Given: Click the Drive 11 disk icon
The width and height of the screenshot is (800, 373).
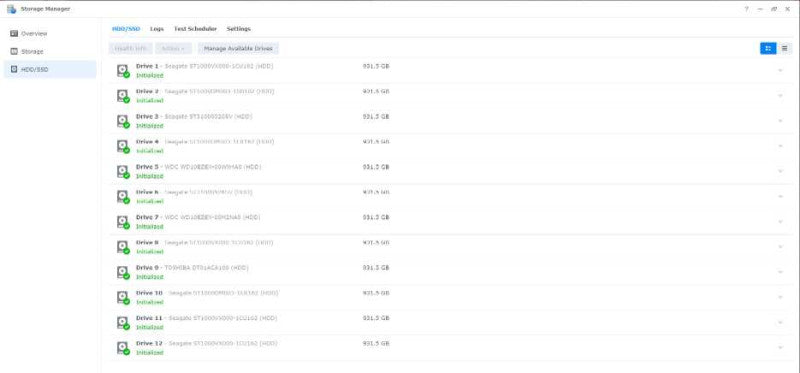Looking at the screenshot, I should [x=122, y=322].
